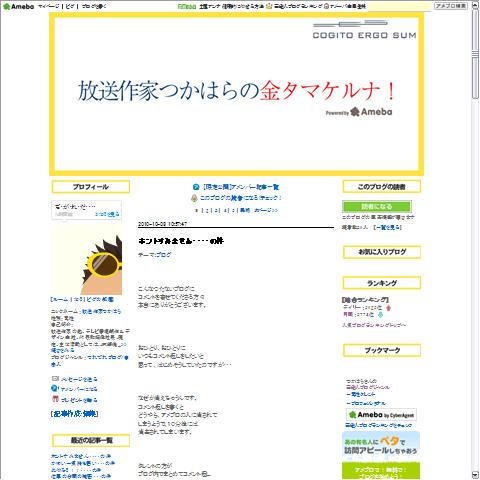This screenshot has height=480, width=480.
Task: Open ピグ link in the top bar
Action: click(70, 6)
